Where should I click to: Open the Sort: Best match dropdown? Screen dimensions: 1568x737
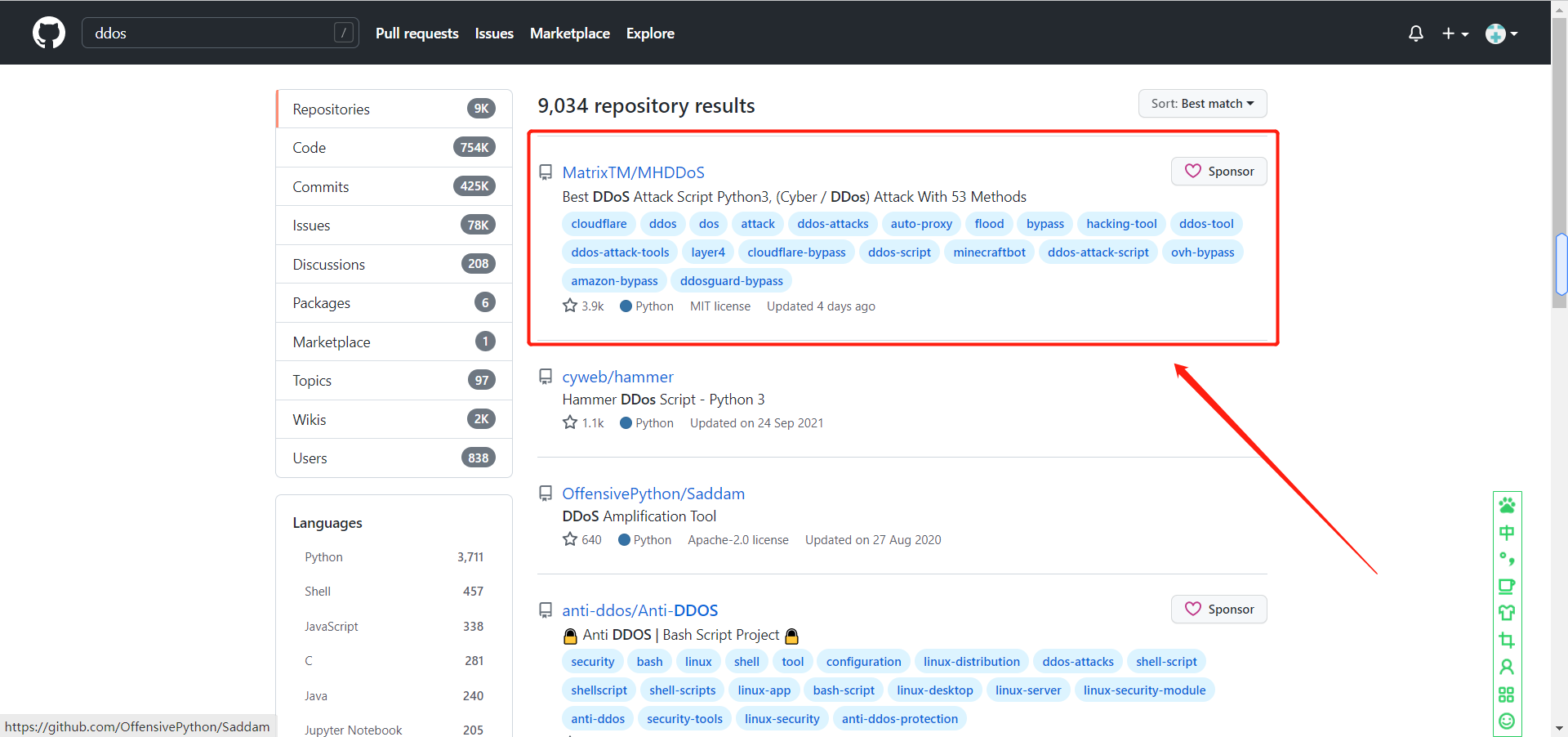(1202, 104)
